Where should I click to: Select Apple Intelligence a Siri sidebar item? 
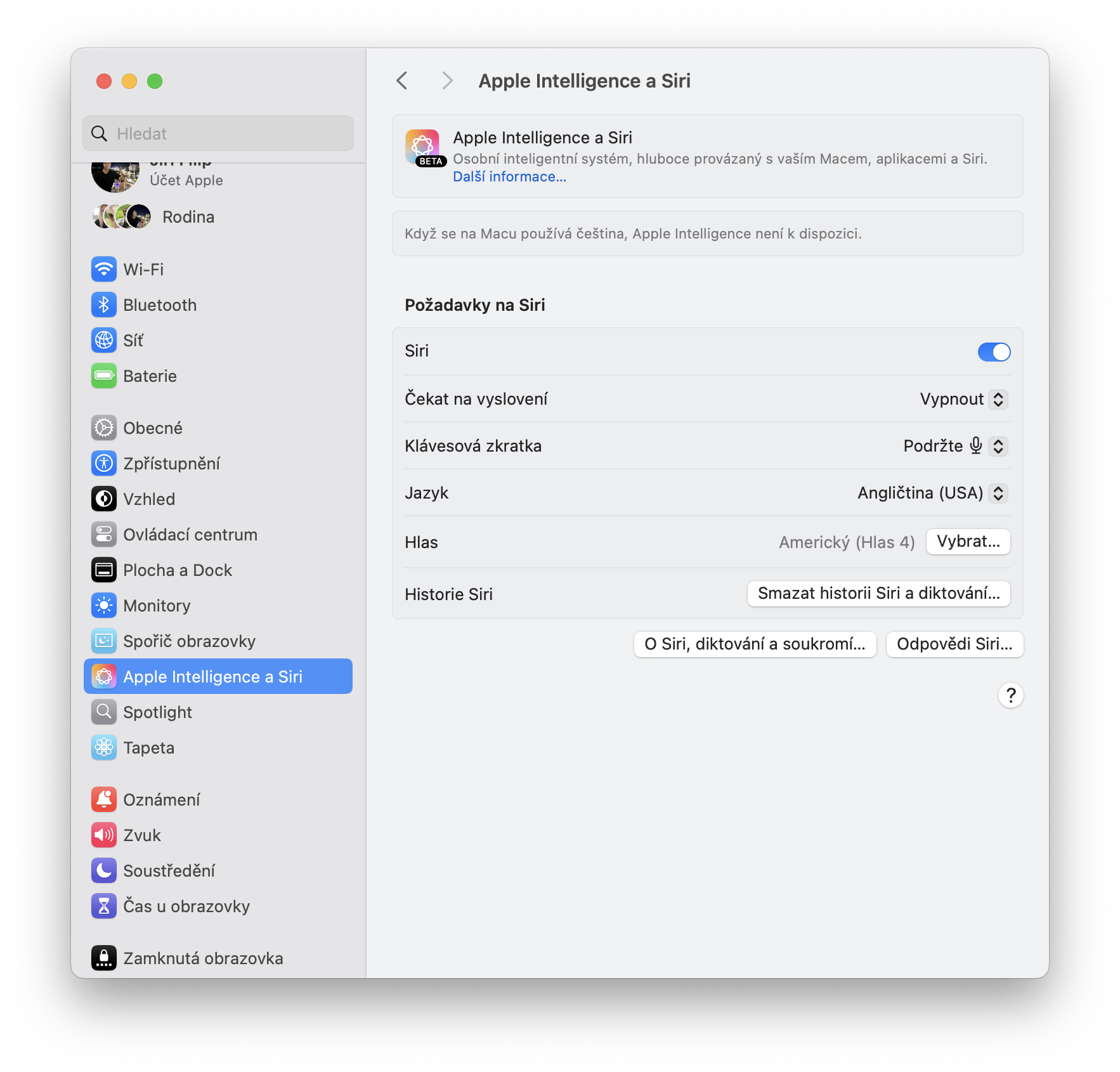(x=218, y=677)
